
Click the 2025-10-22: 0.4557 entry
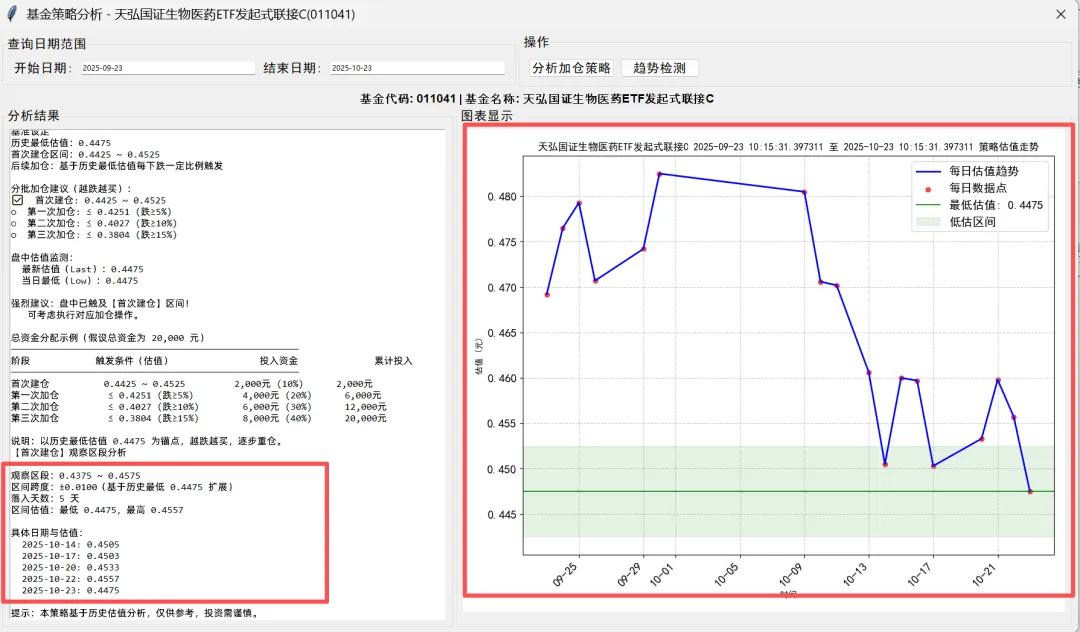(x=70, y=579)
